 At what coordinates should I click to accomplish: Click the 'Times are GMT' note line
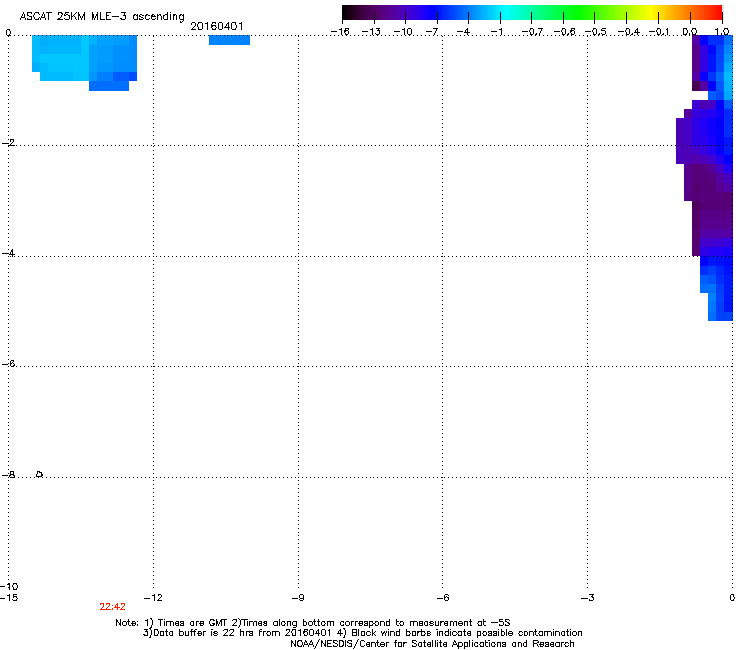click(313, 623)
